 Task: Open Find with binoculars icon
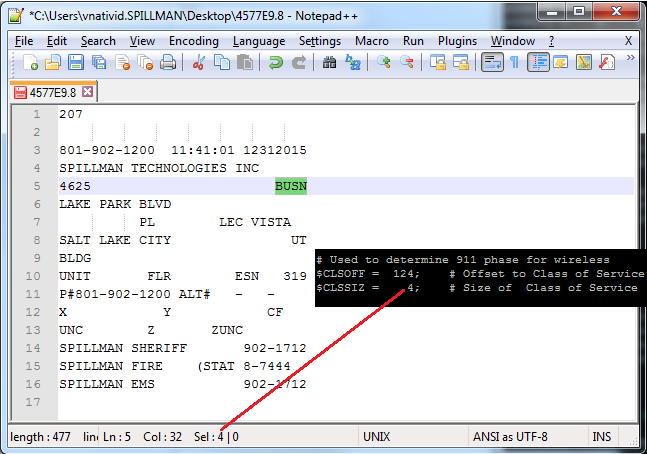pyautogui.click(x=329, y=63)
